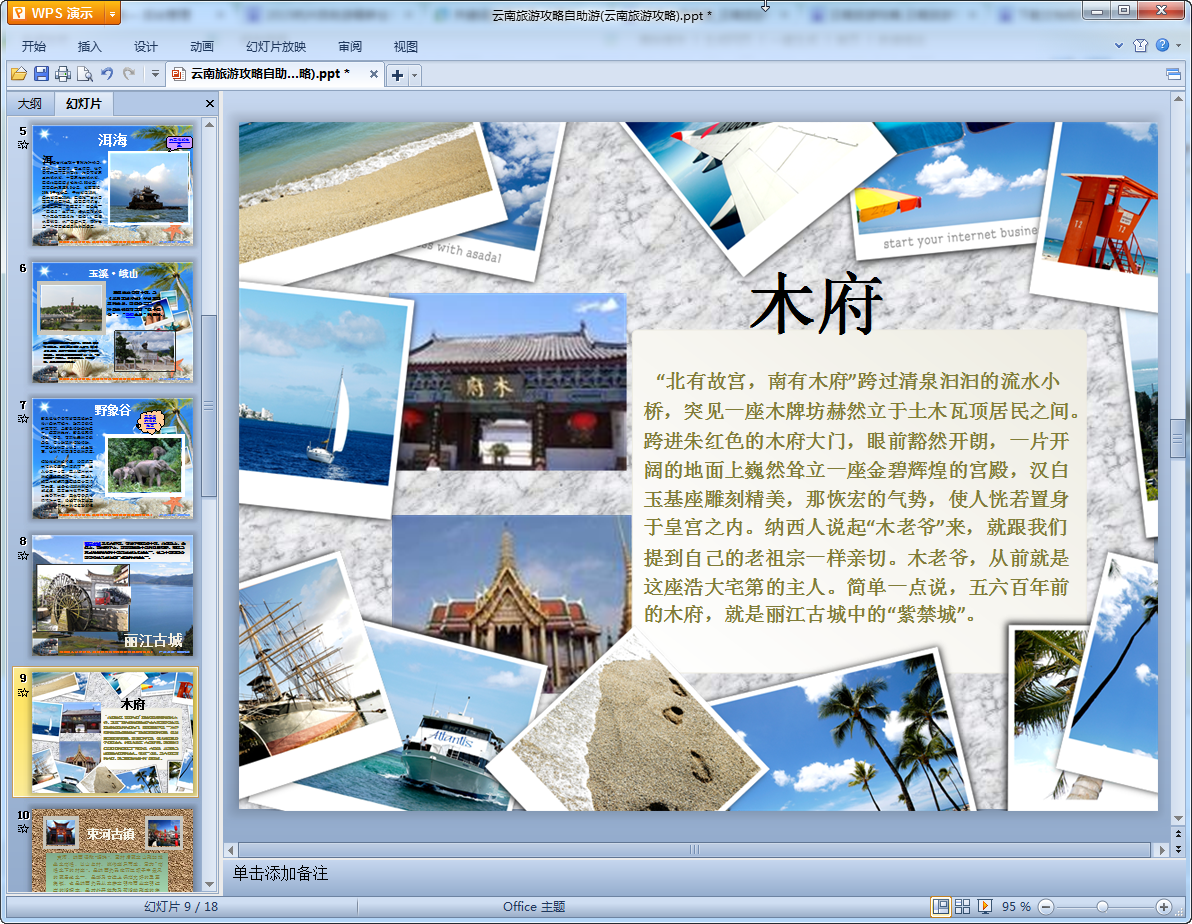This screenshot has height=924, width=1192.
Task: Click the zoom in plus button
Action: coord(1163,907)
